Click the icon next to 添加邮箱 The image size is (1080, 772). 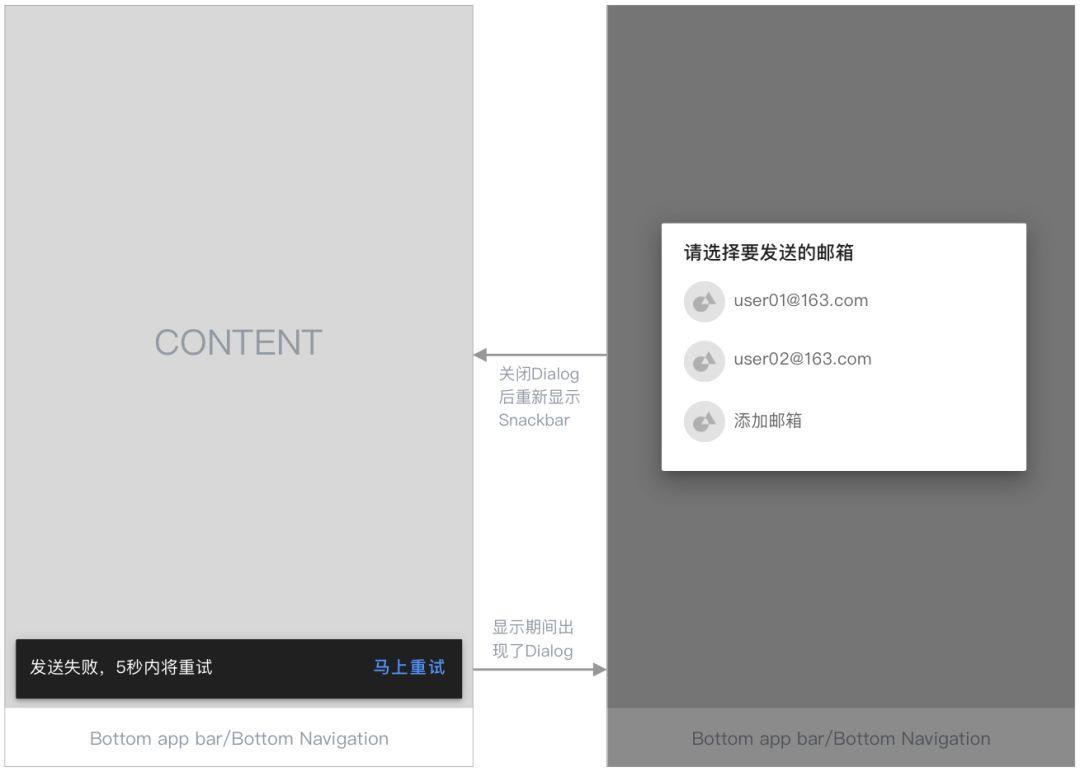tap(704, 421)
